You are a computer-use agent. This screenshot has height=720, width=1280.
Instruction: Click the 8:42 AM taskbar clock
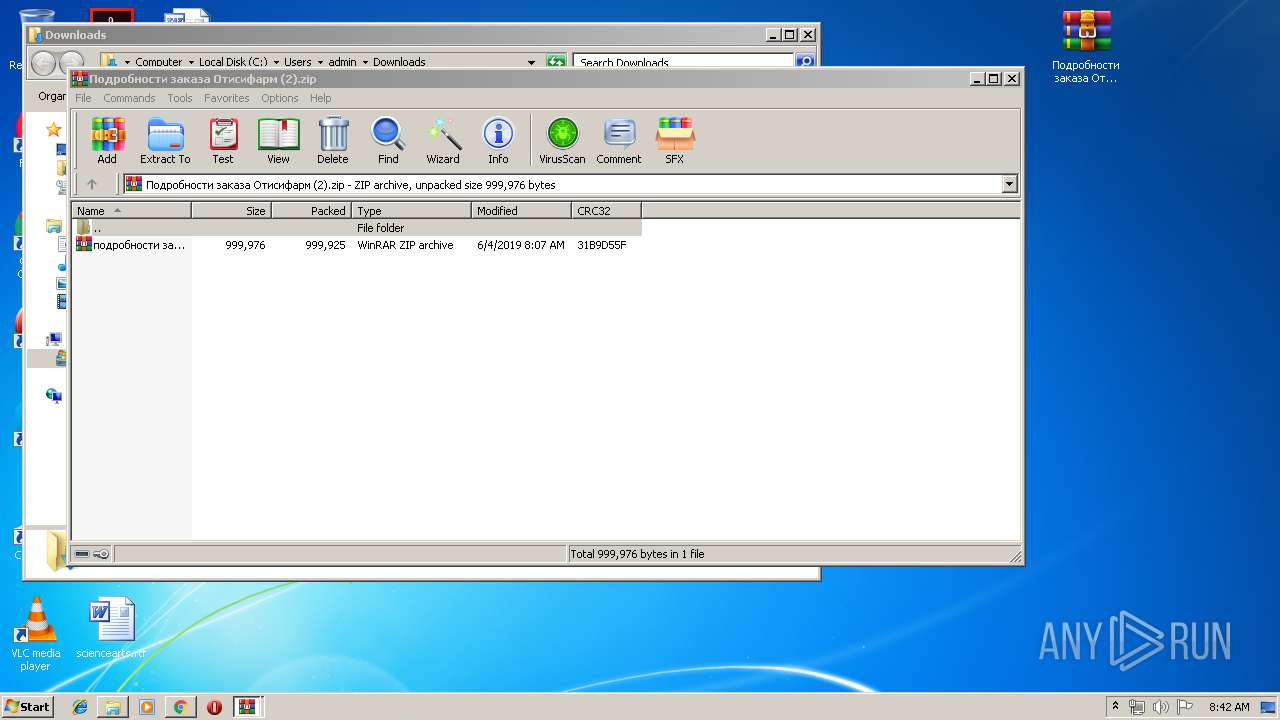pos(1228,707)
